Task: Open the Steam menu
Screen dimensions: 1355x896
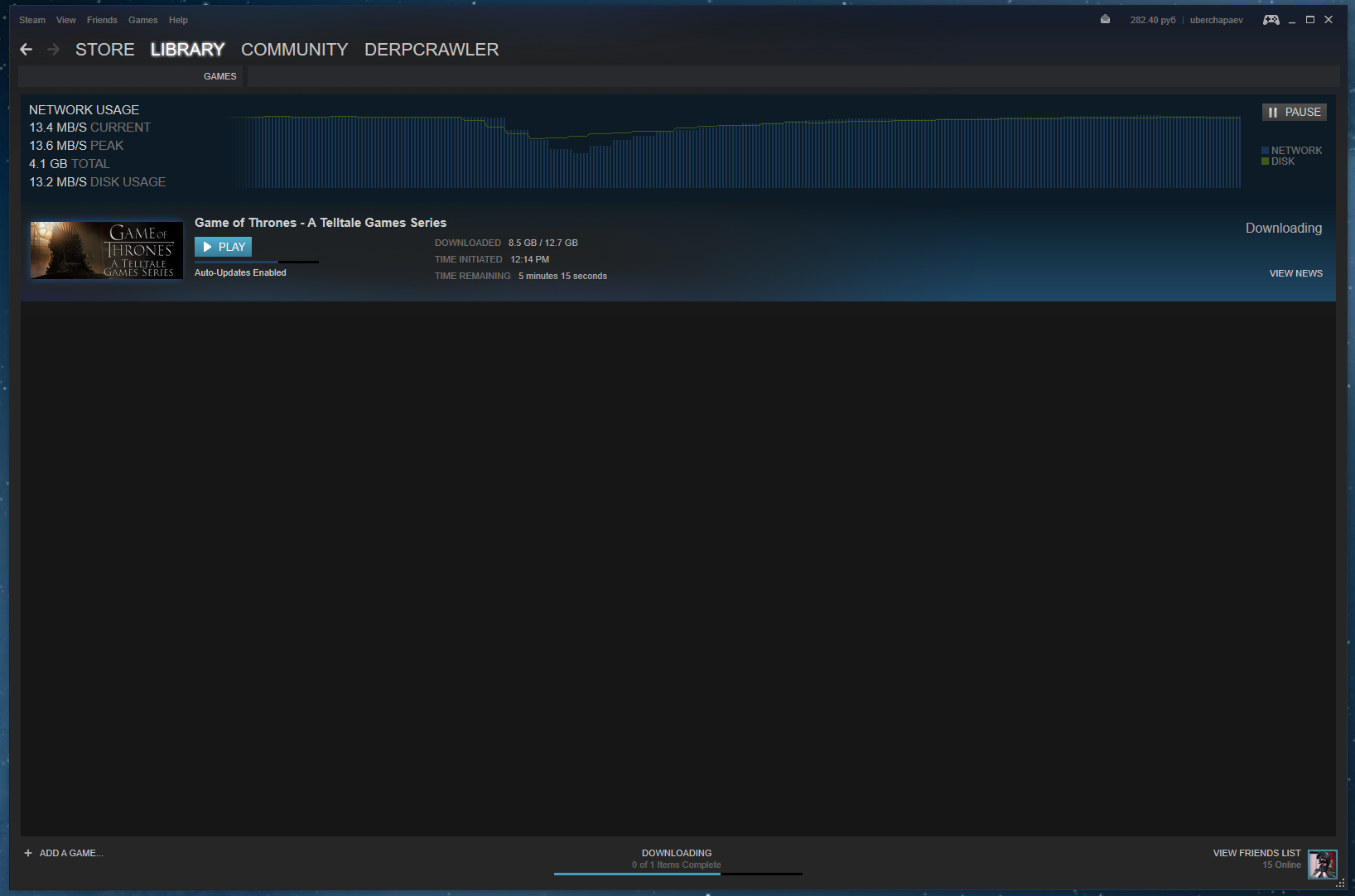Action: 32,20
